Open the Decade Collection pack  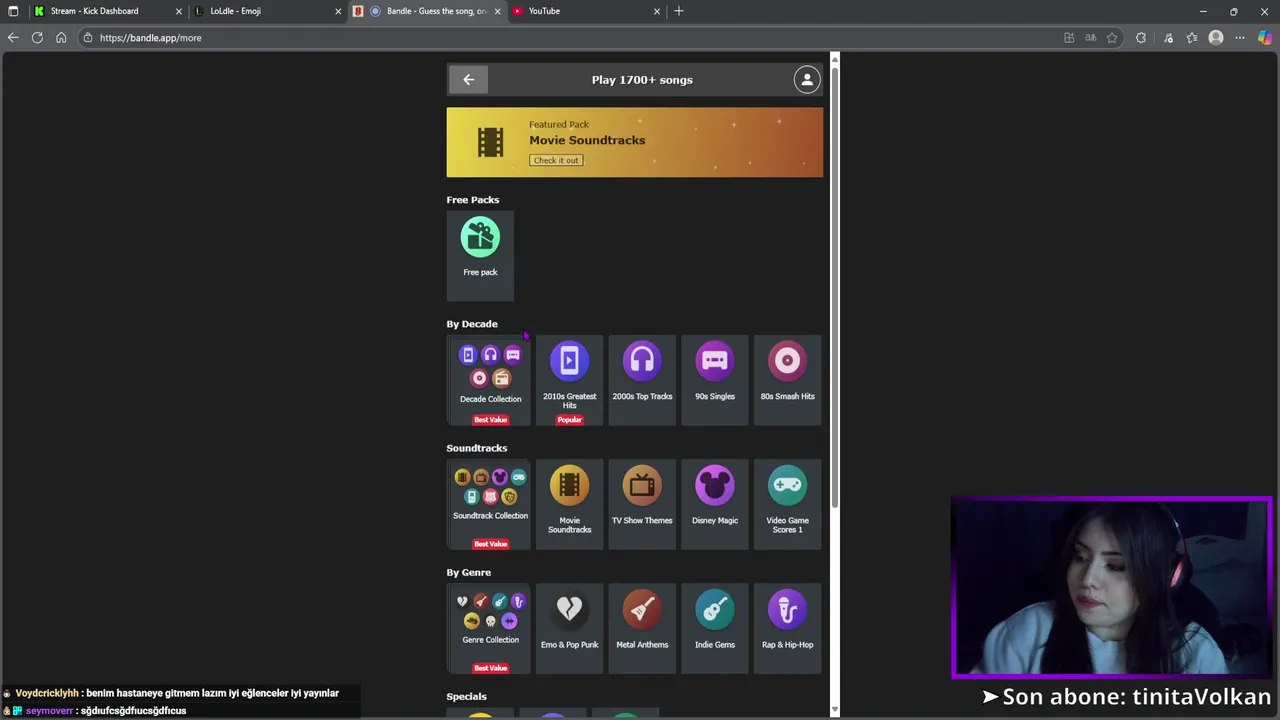[490, 381]
